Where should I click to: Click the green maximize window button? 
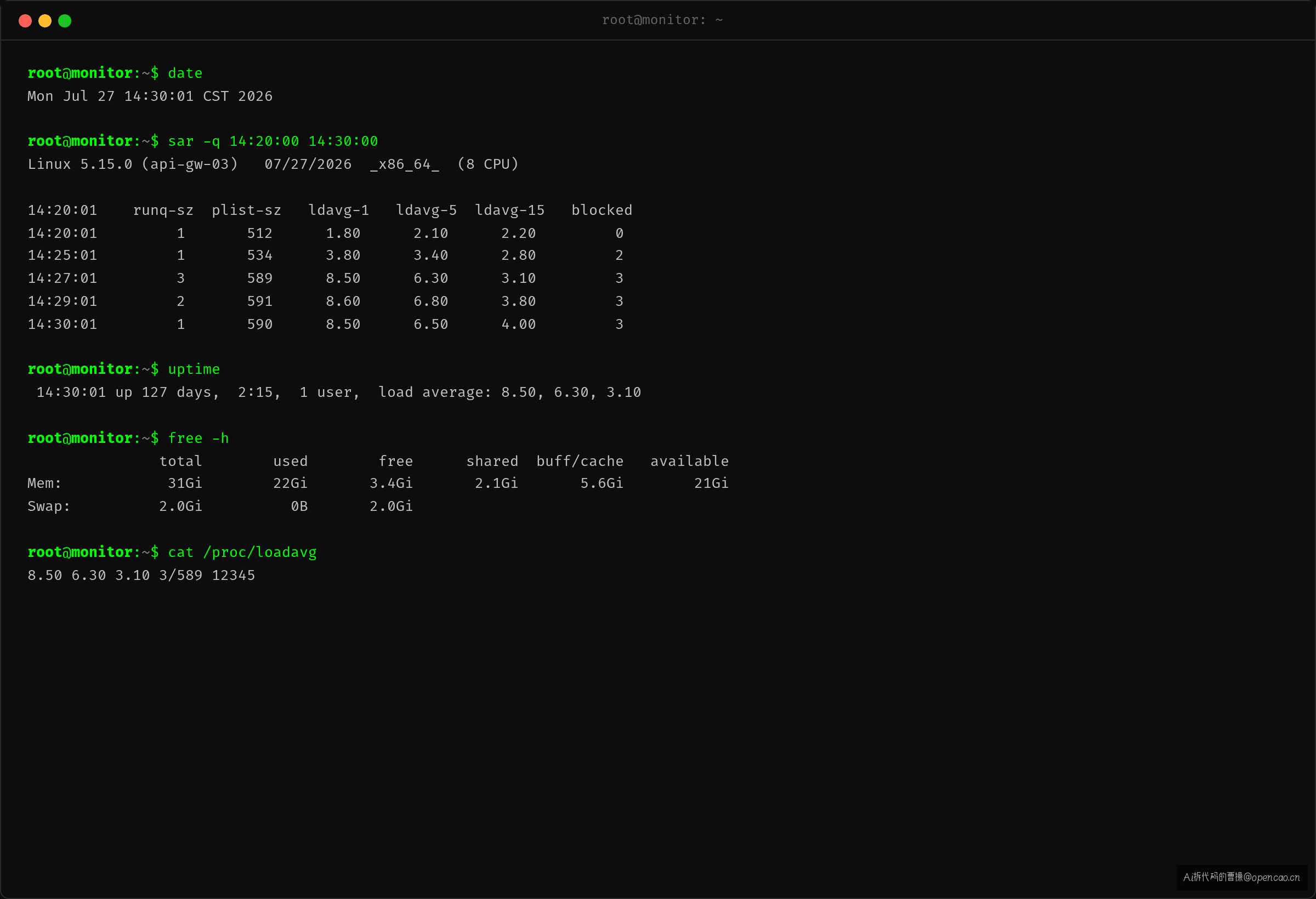pos(65,21)
